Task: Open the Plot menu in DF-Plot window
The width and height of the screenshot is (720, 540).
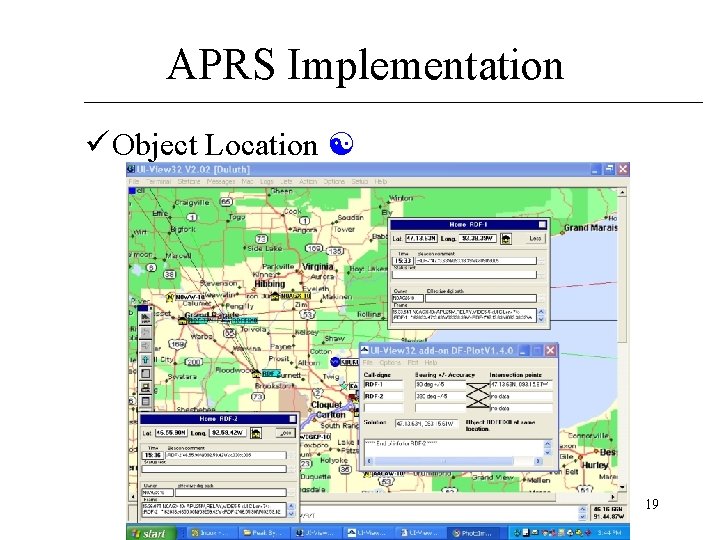Action: 412,363
